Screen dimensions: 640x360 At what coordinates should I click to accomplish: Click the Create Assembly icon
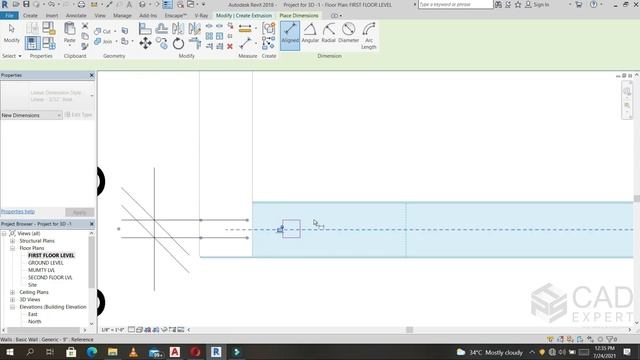[269, 29]
